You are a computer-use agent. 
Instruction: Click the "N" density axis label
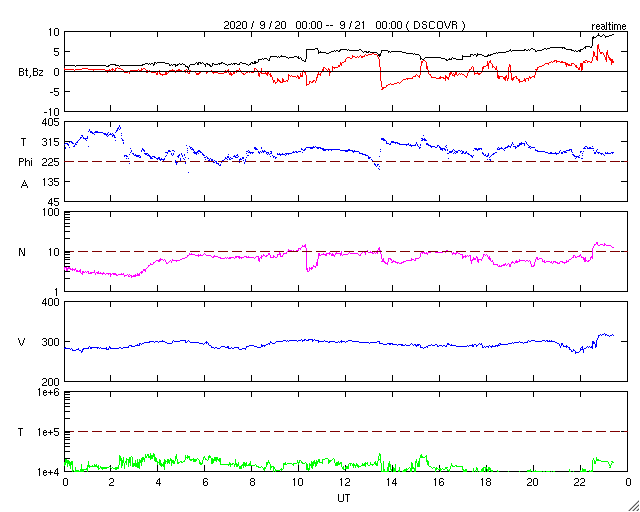(x=22, y=252)
